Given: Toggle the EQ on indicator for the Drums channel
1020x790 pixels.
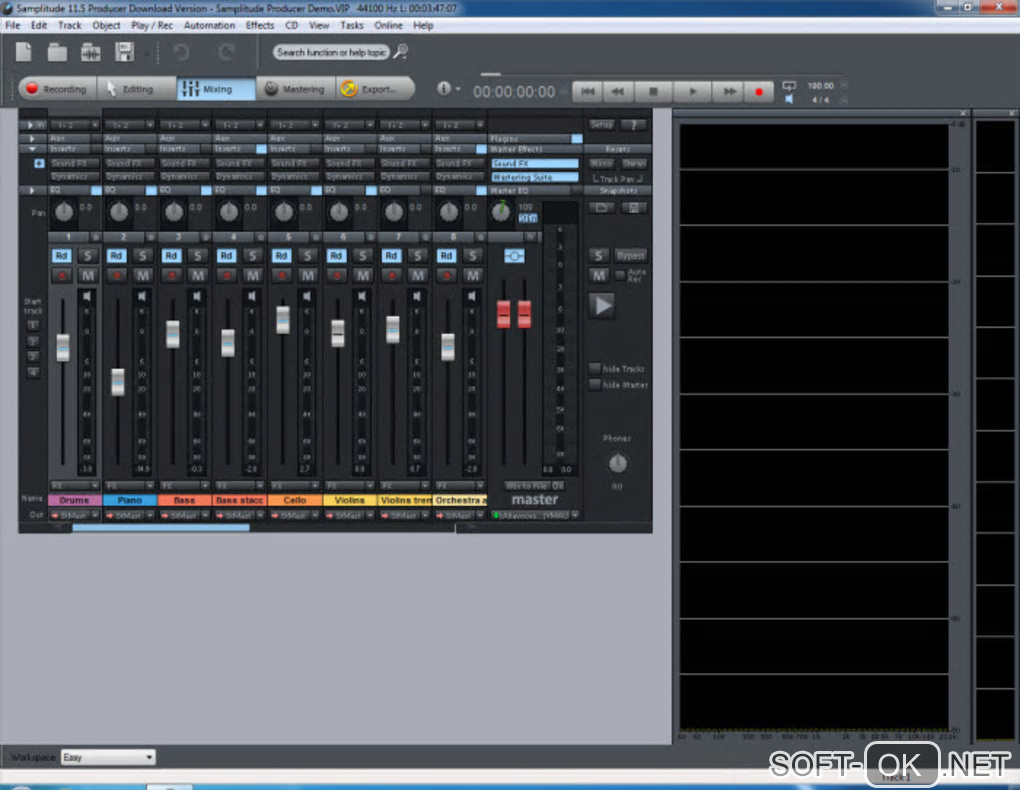Looking at the screenshot, I should (x=96, y=191).
